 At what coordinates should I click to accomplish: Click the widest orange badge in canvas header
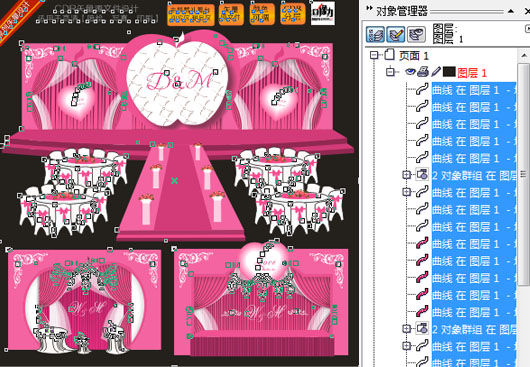(x=191, y=15)
